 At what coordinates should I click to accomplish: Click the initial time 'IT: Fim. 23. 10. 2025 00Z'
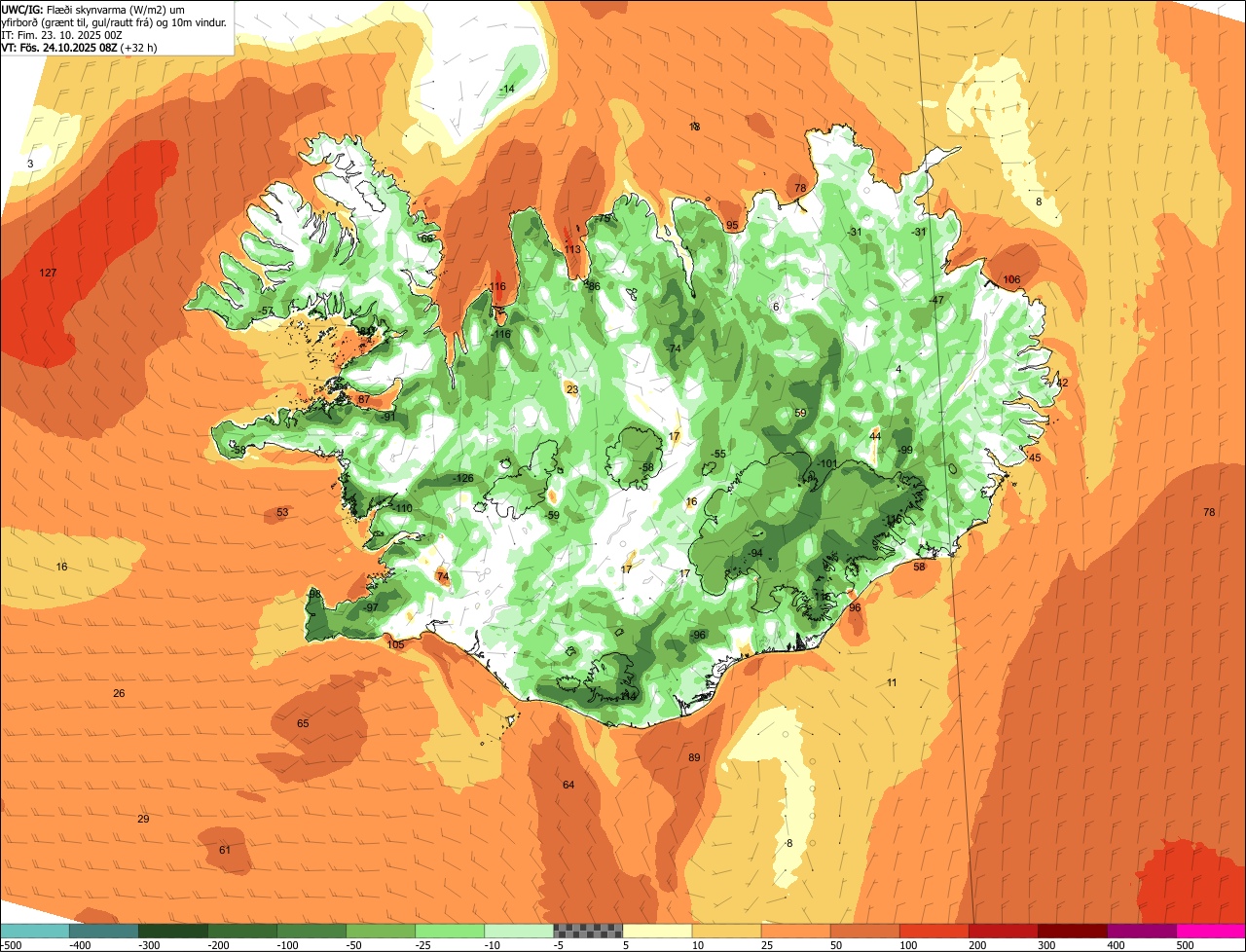pos(61,34)
